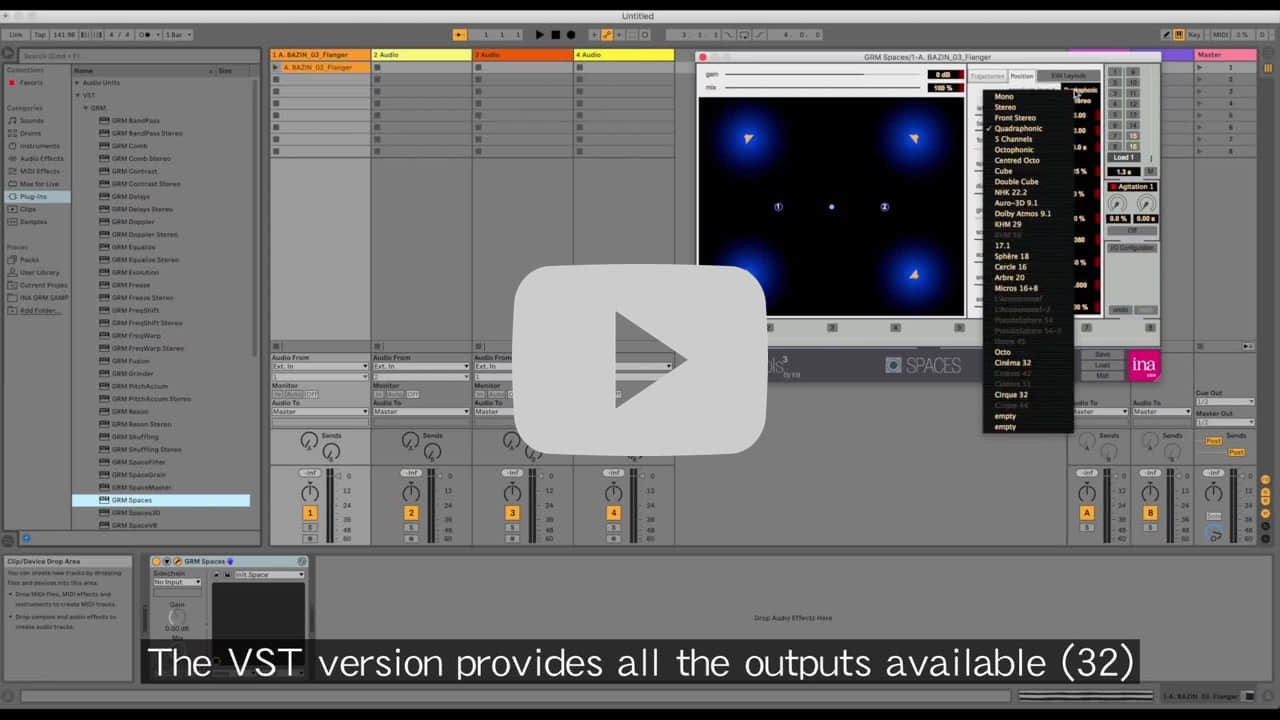This screenshot has width=1280, height=720.
Task: Open the Samples category in the browser
Action: (33, 222)
